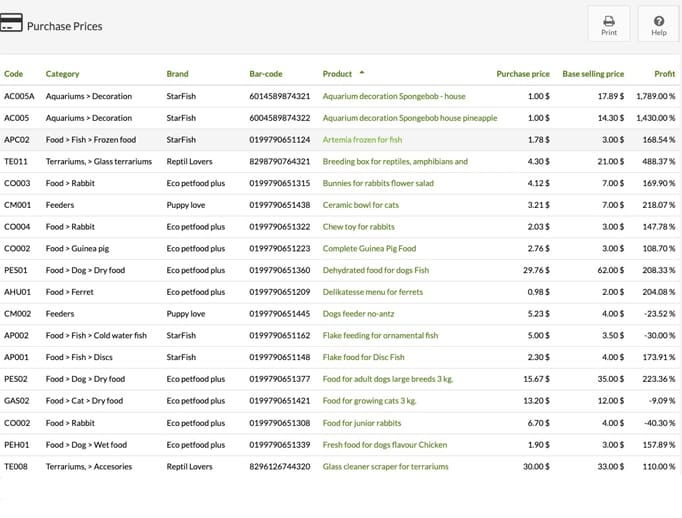Click category Food > Fish > Cold water fish

click(96, 335)
